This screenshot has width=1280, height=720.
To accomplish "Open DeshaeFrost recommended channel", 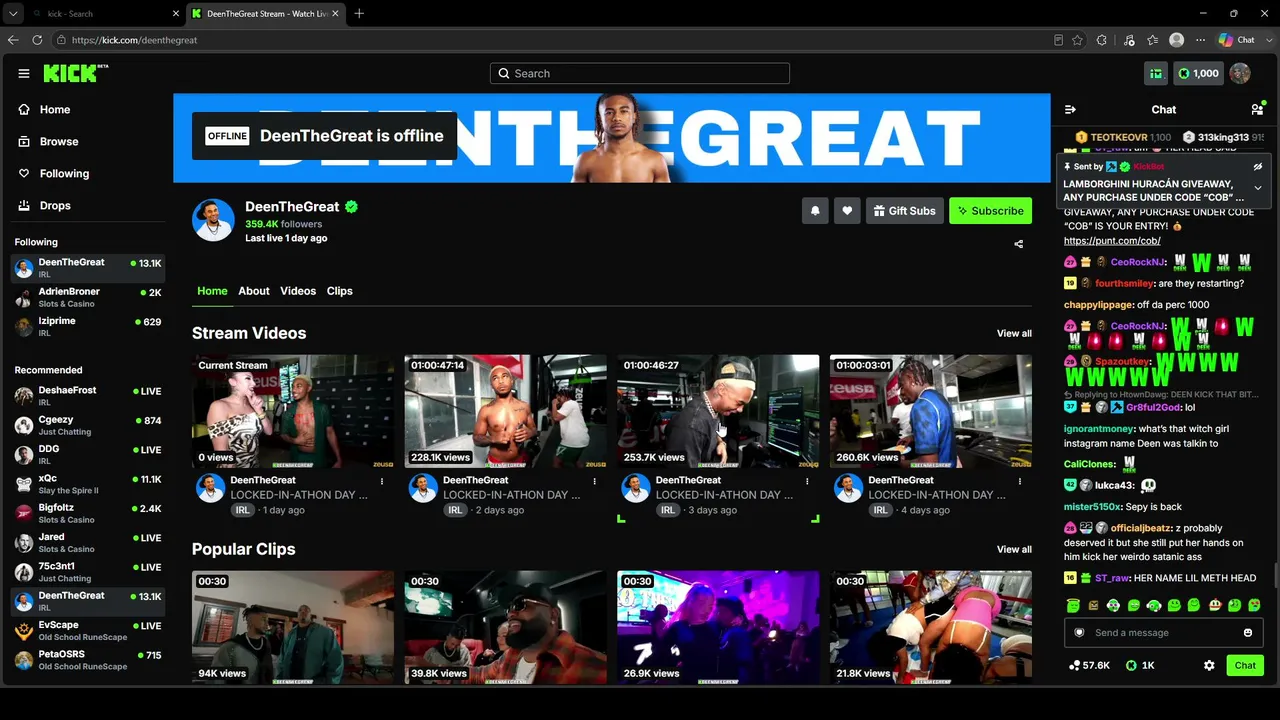I will point(87,396).
